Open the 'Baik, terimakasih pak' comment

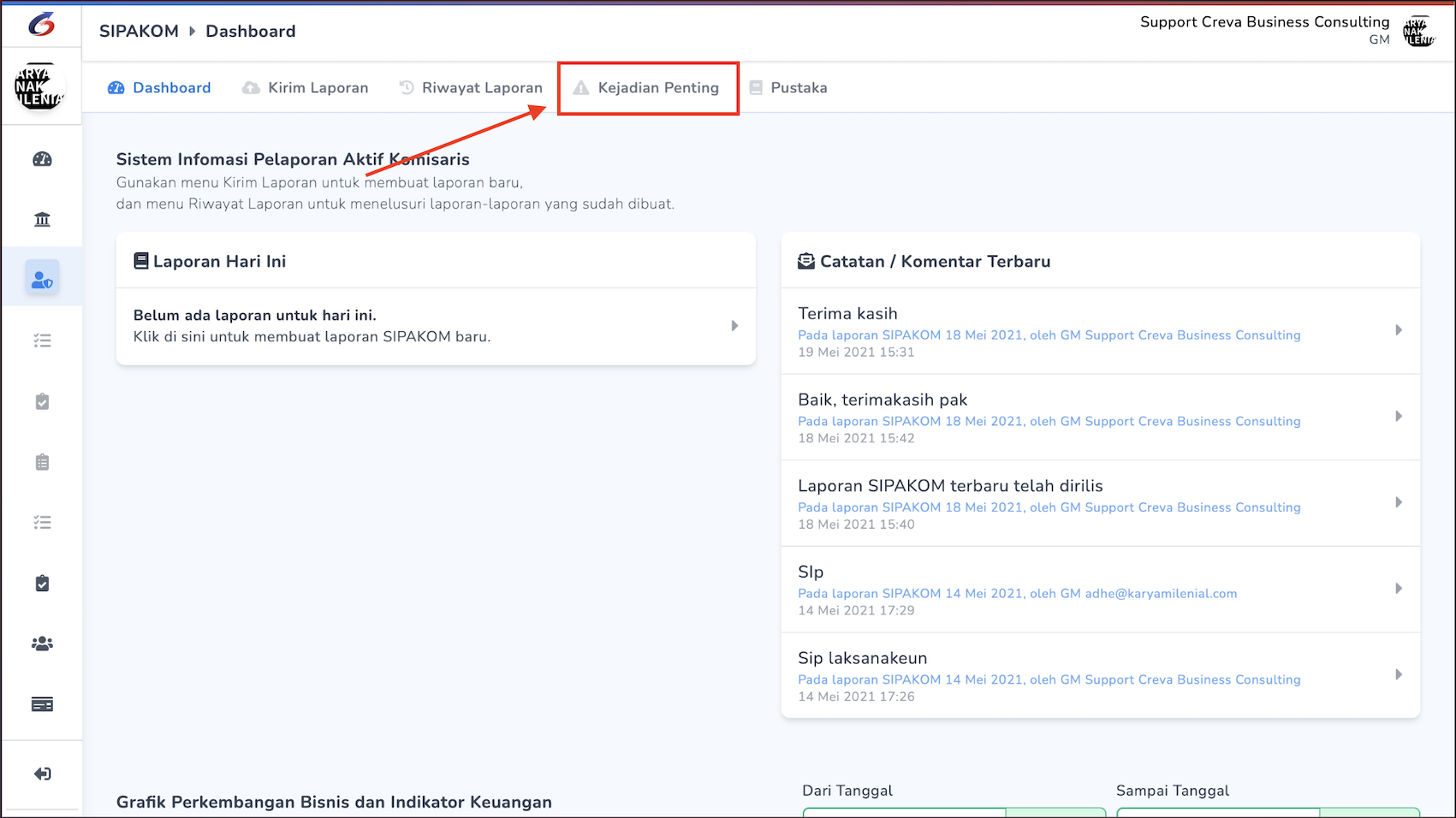tap(1101, 418)
